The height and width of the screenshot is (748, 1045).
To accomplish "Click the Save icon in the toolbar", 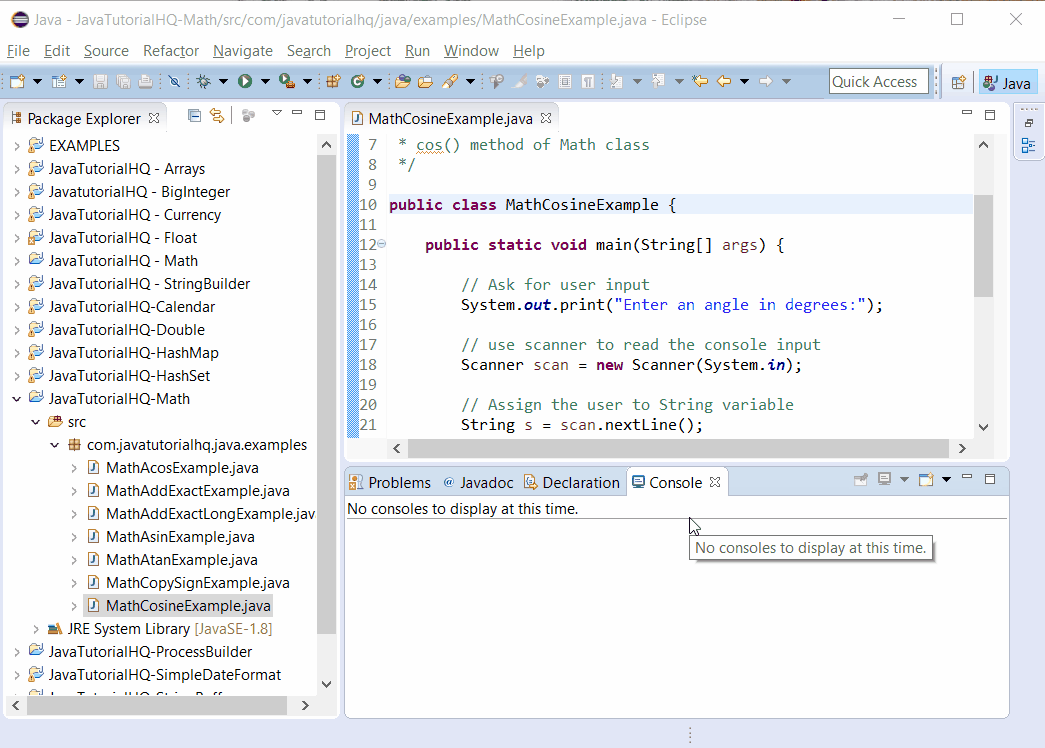I will pyautogui.click(x=99, y=81).
